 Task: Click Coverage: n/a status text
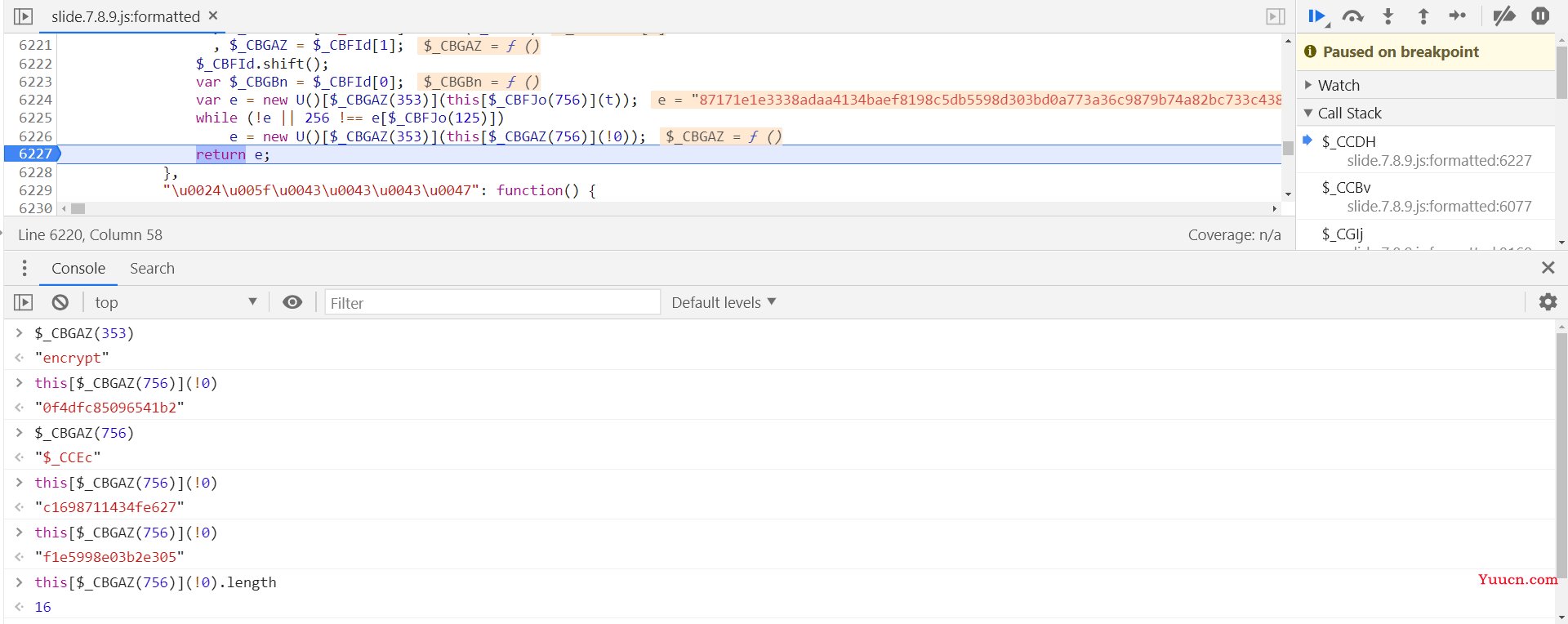coord(1234,235)
